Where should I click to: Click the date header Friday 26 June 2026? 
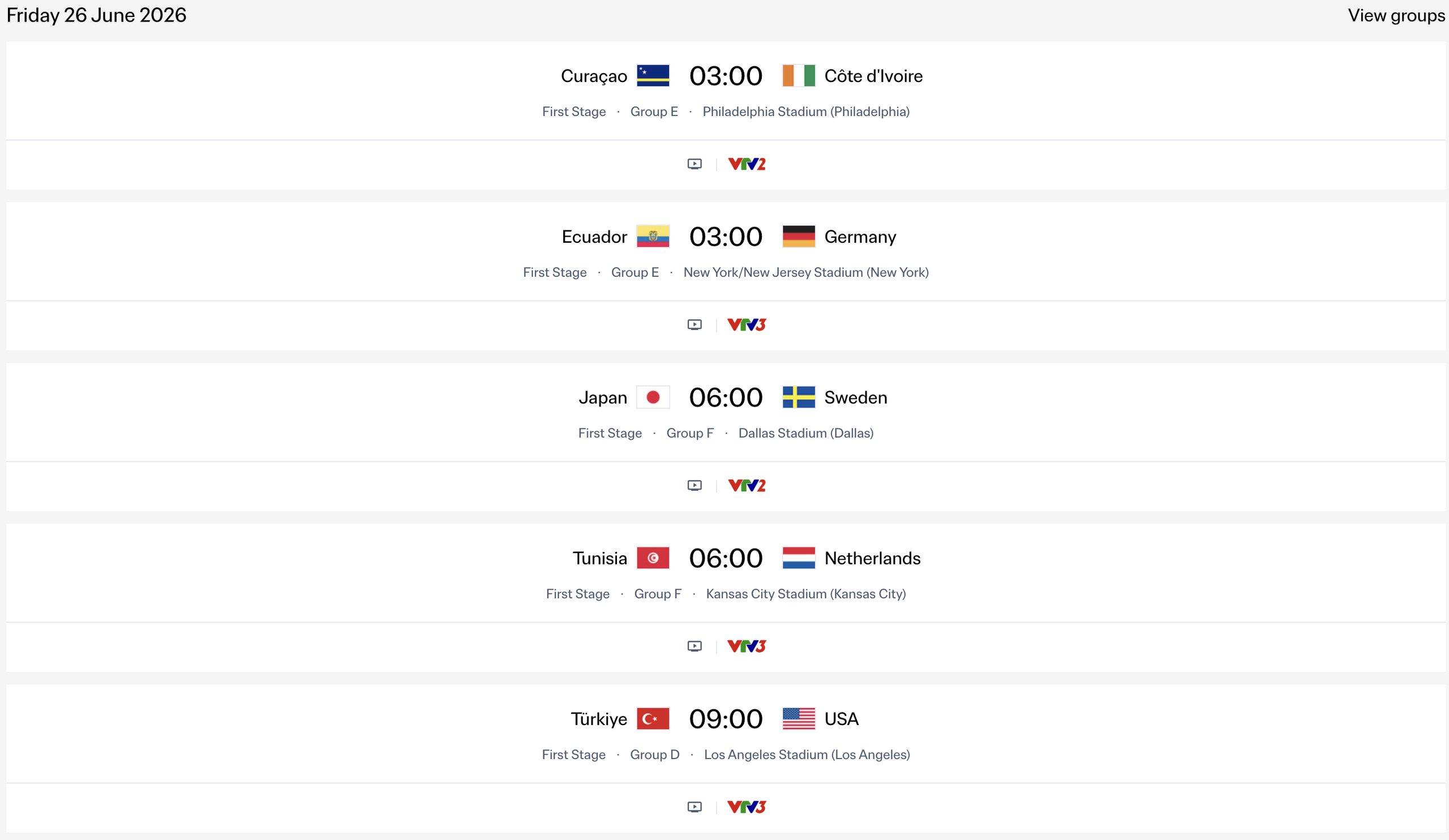96,15
